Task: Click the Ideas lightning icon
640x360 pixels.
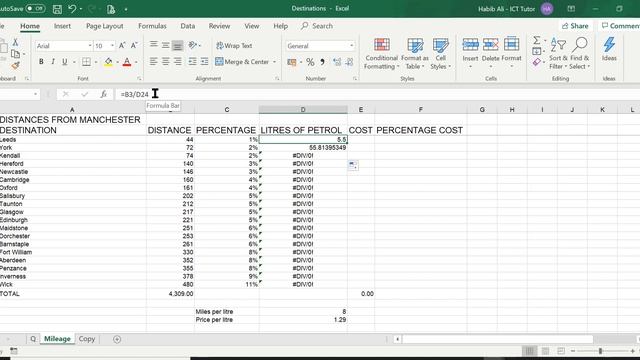Action: 609,49
